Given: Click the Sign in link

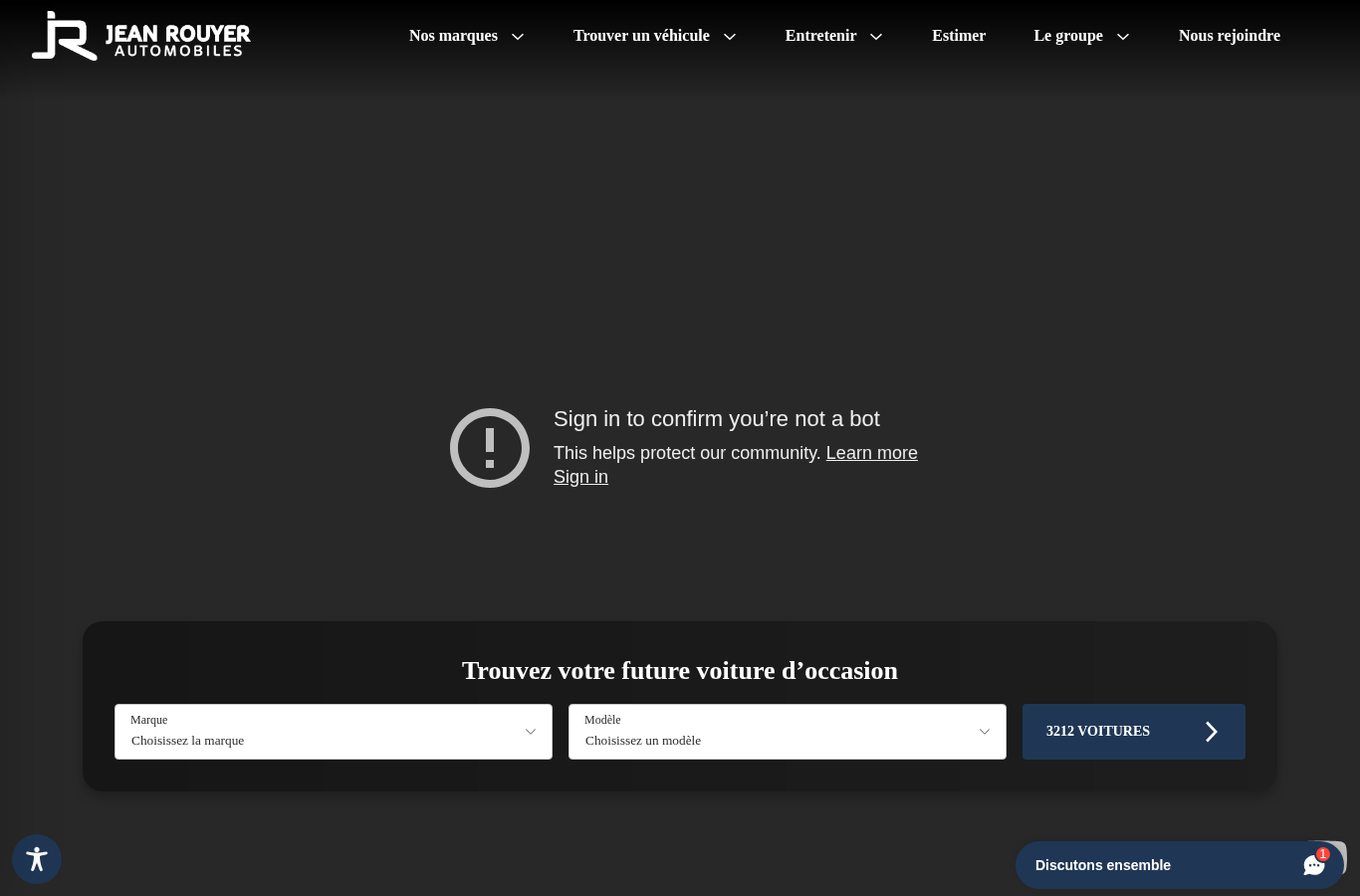Looking at the screenshot, I should 580,477.
